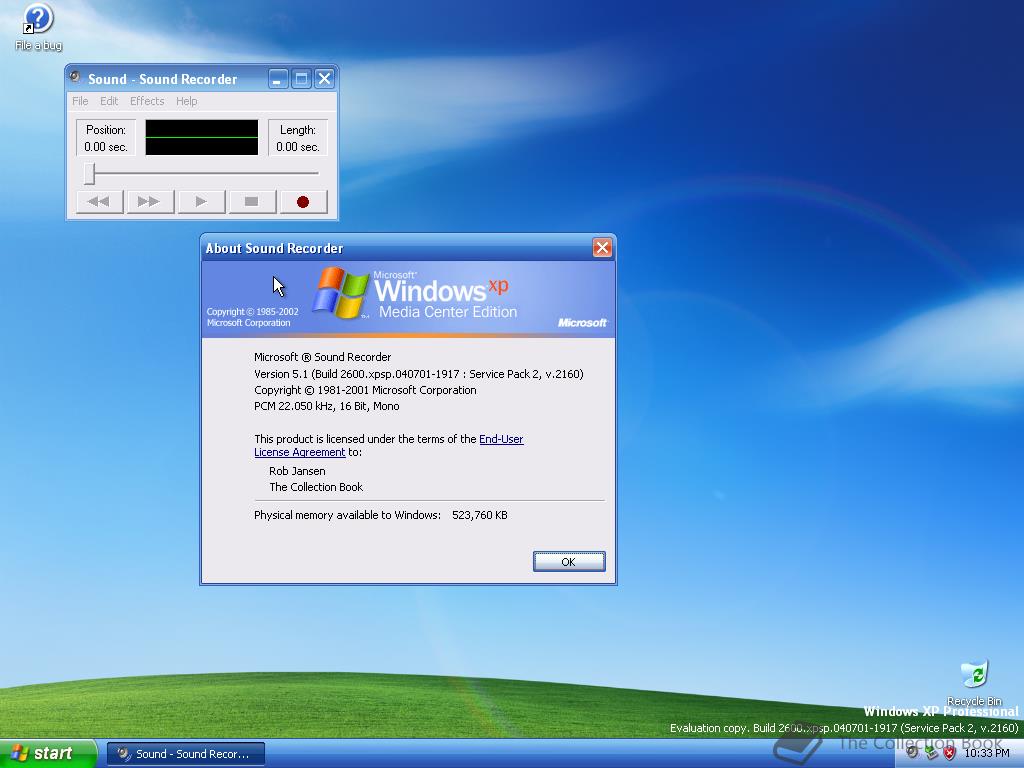Click the Length 0.00 sec. readout

(x=298, y=138)
